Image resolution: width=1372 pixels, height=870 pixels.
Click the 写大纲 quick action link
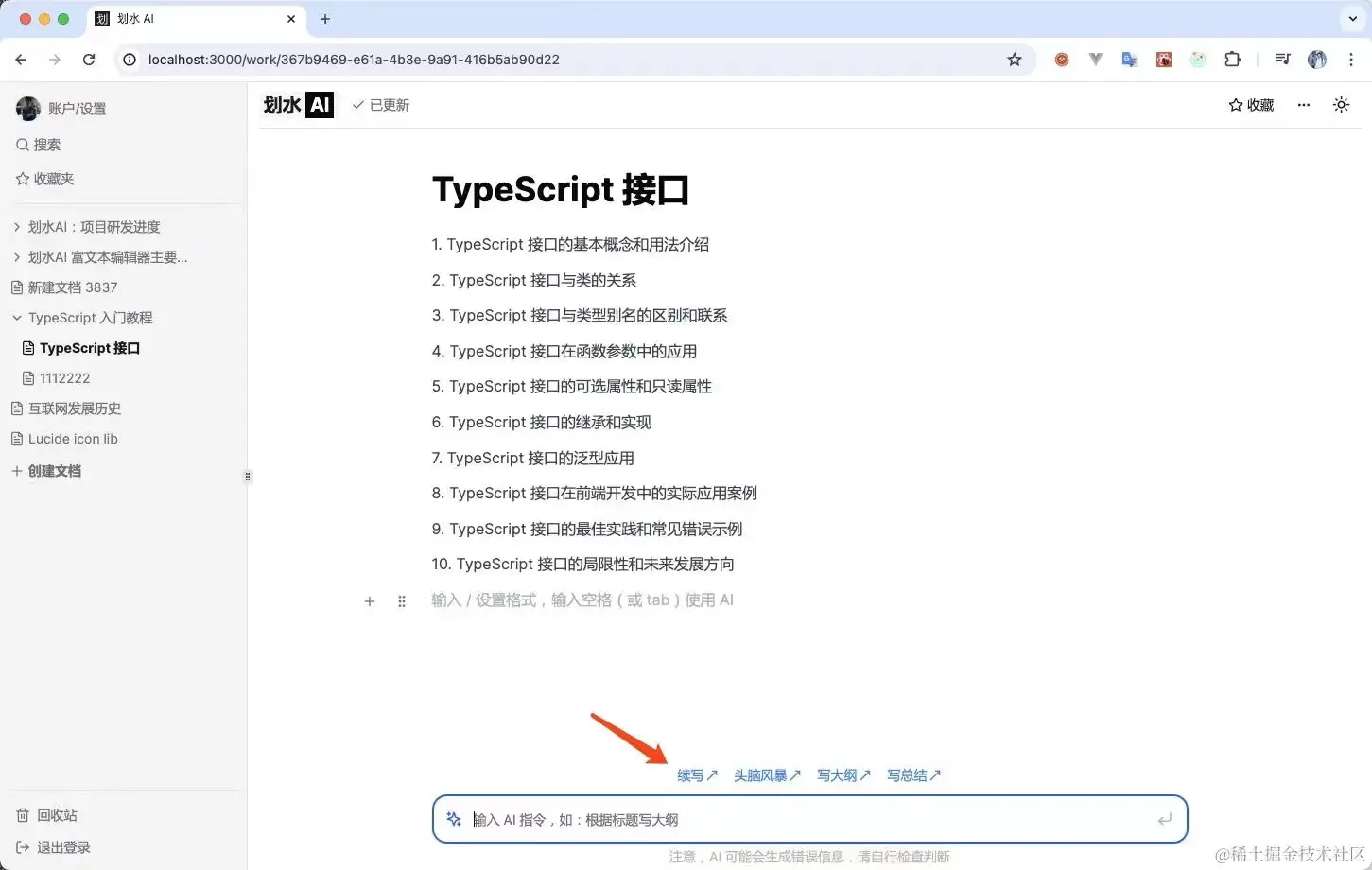point(843,775)
